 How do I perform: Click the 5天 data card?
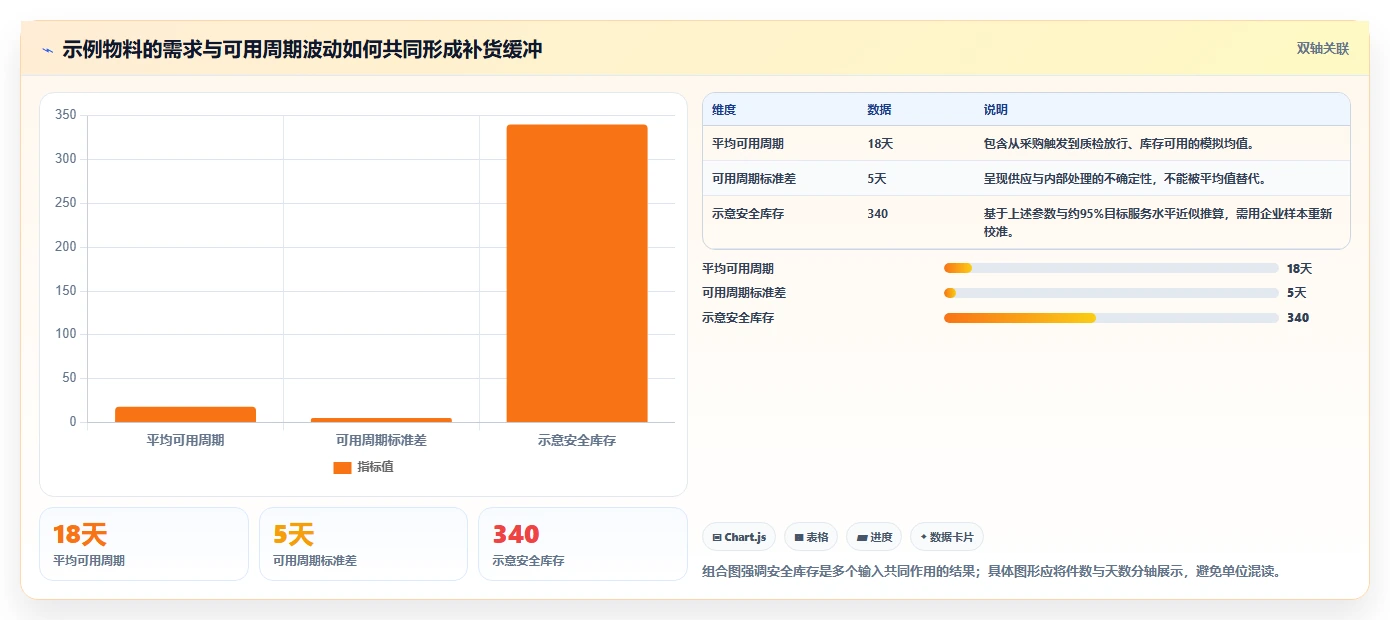click(x=363, y=544)
